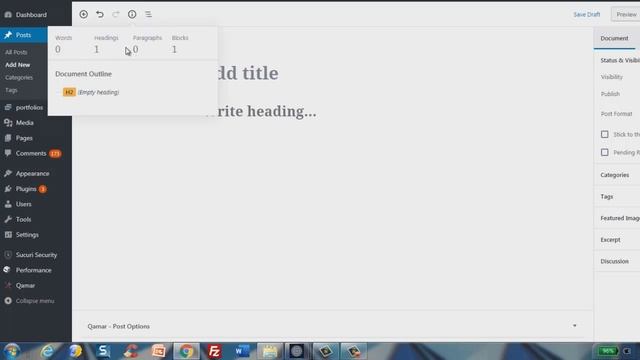Click the Users person icon
Image resolution: width=640 pixels, height=360 pixels.
(8, 204)
